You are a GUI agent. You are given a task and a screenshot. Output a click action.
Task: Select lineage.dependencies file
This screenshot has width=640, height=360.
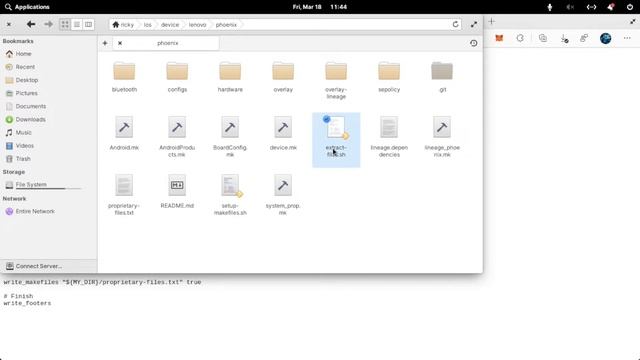coord(389,137)
